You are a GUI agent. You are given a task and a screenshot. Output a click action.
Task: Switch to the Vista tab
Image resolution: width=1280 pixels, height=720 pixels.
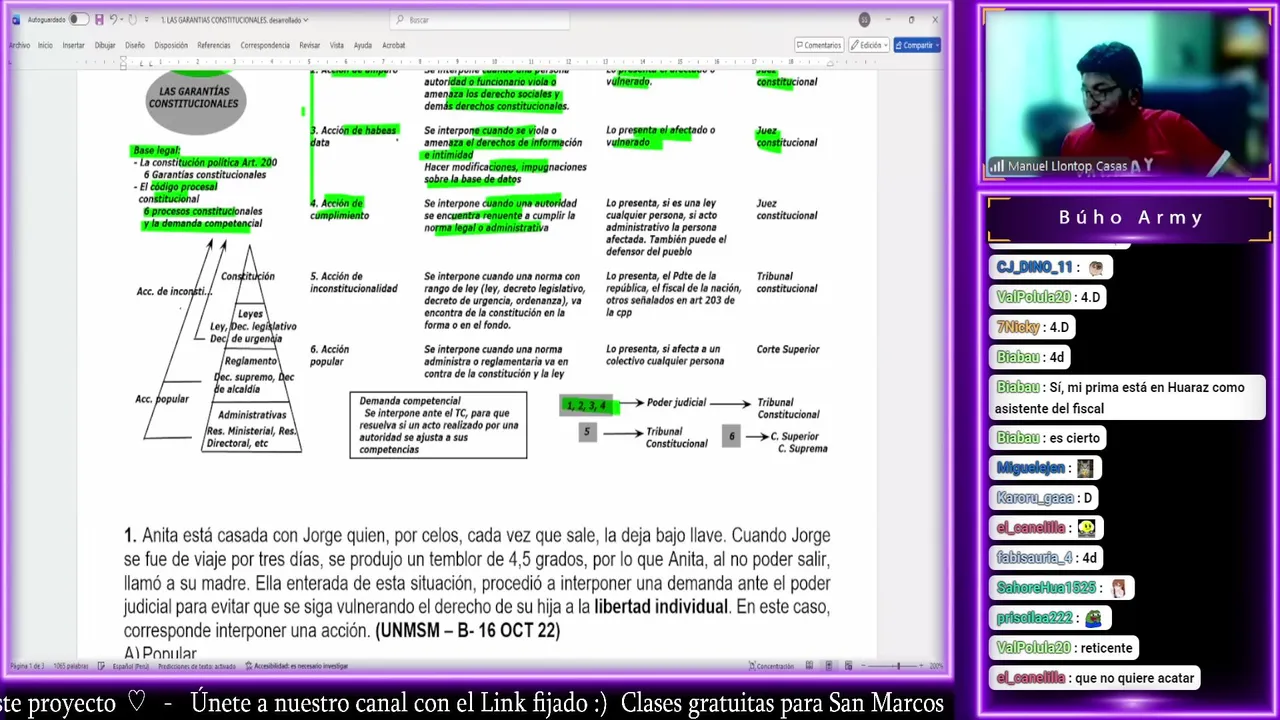(337, 45)
